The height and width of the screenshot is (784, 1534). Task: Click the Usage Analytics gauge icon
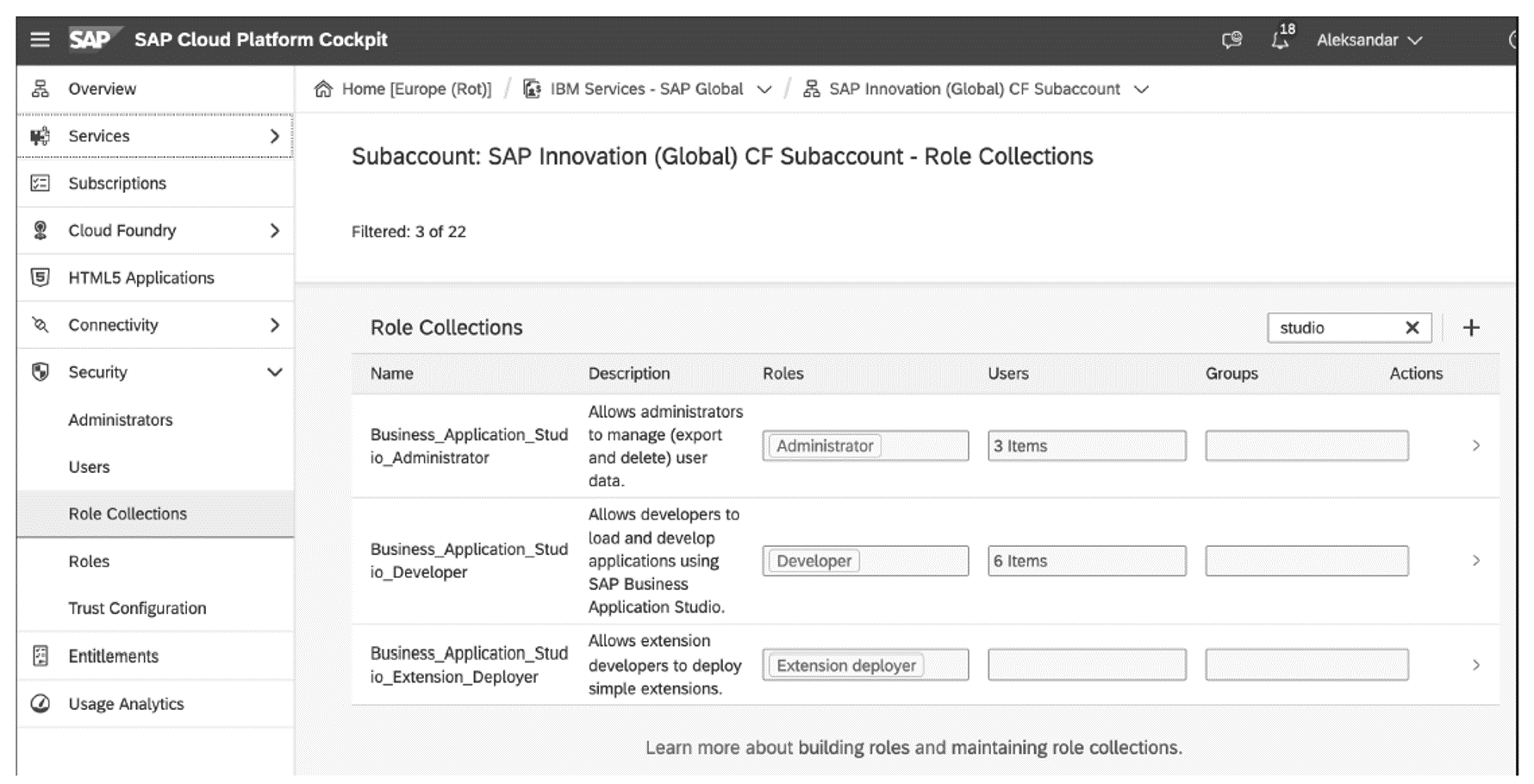[41, 703]
